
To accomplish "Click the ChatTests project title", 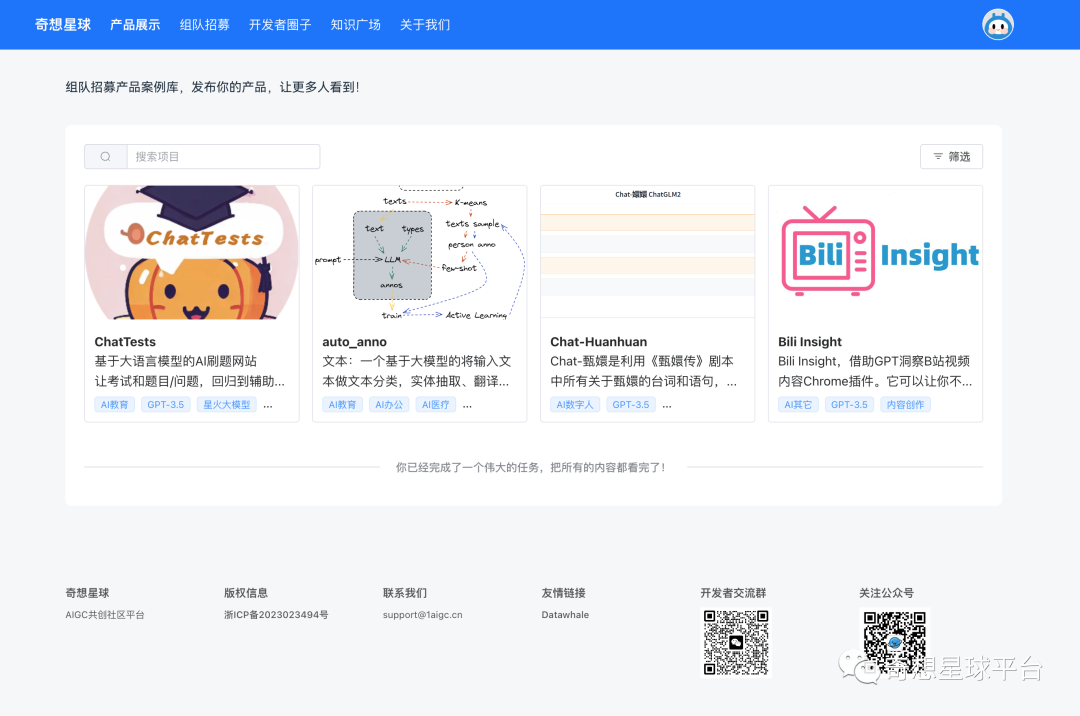I will point(125,341).
